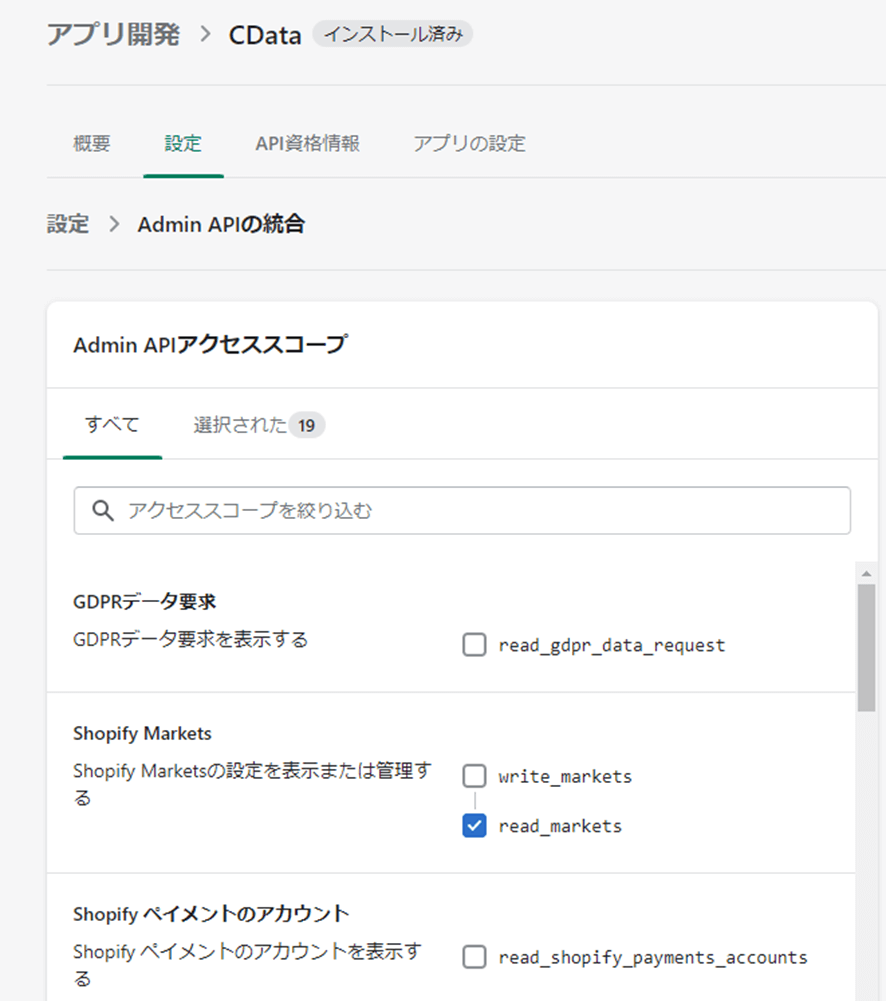Click the Shopify ペイメントのアカウントを表示する description
Image resolution: width=886 pixels, height=1001 pixels.
(x=248, y=964)
